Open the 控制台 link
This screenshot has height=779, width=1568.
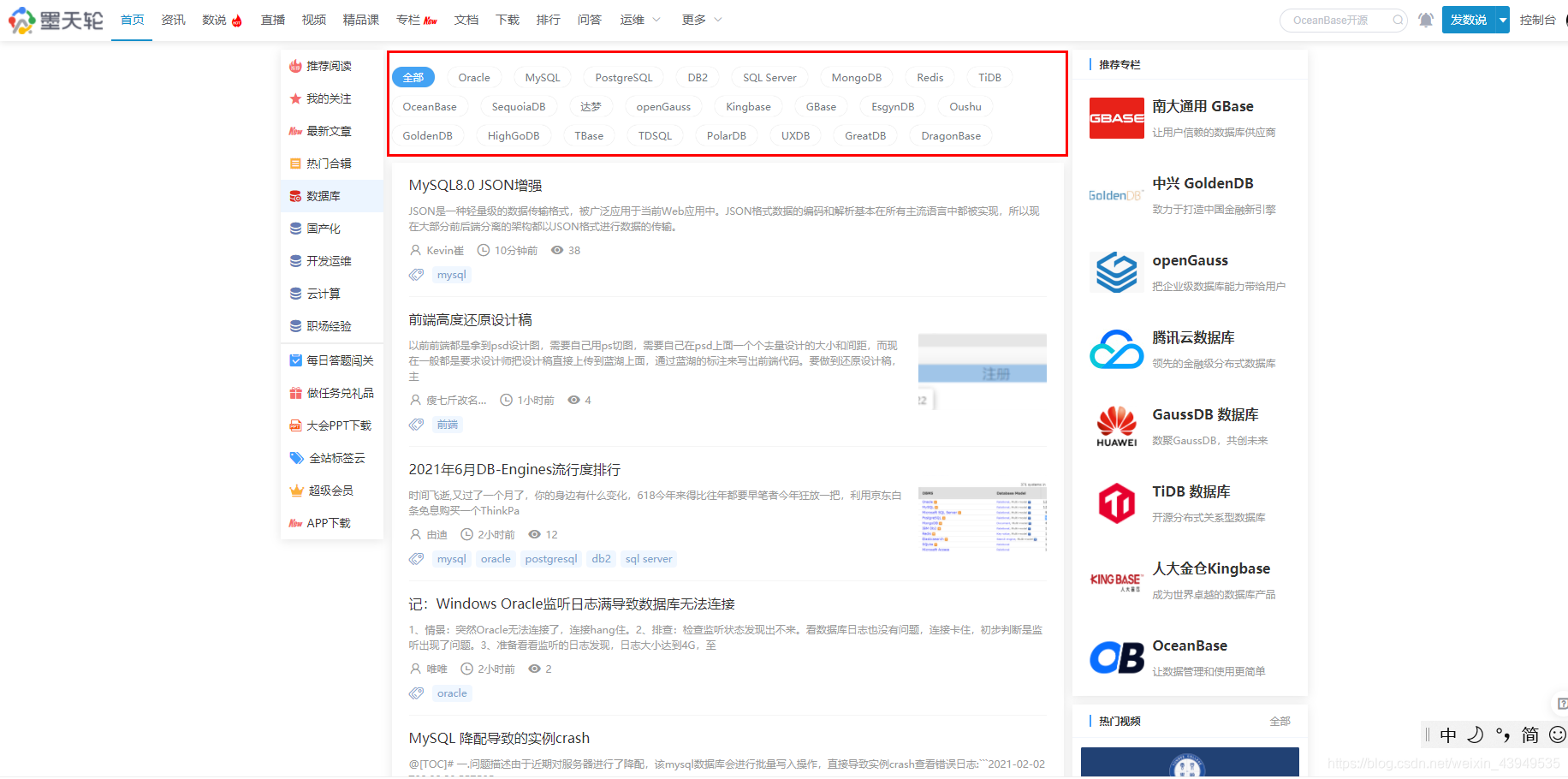point(1537,20)
